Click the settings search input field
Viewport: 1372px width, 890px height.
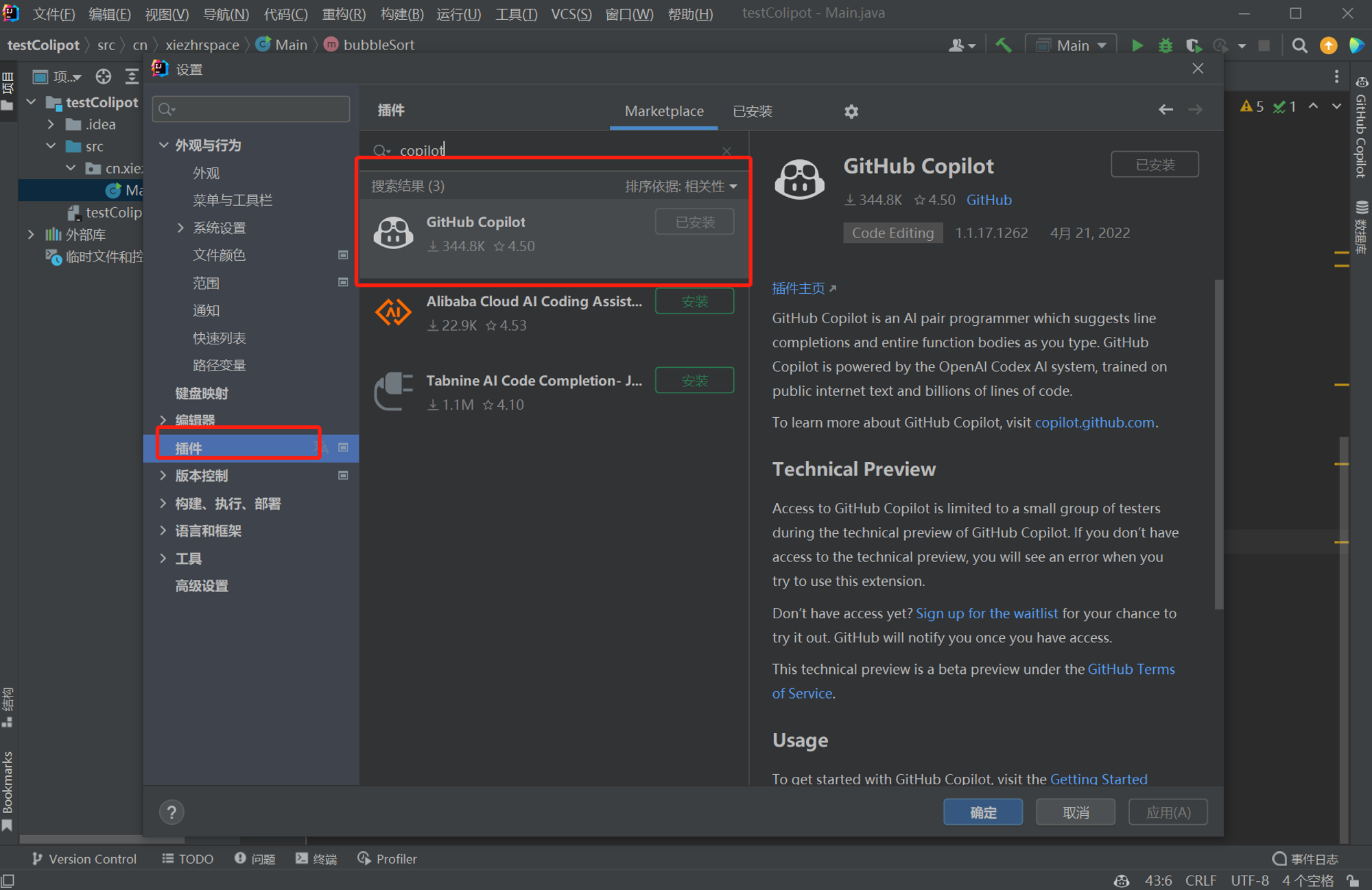(x=251, y=109)
